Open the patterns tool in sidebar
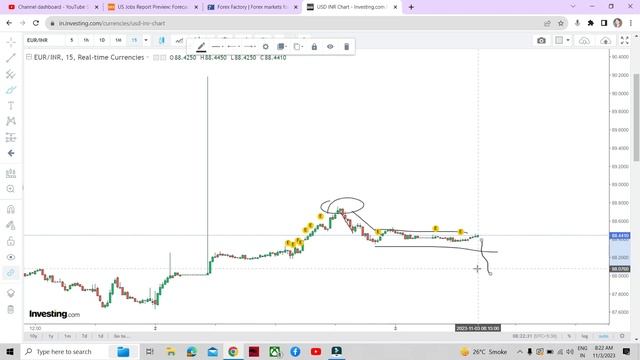 pyautogui.click(x=11, y=121)
